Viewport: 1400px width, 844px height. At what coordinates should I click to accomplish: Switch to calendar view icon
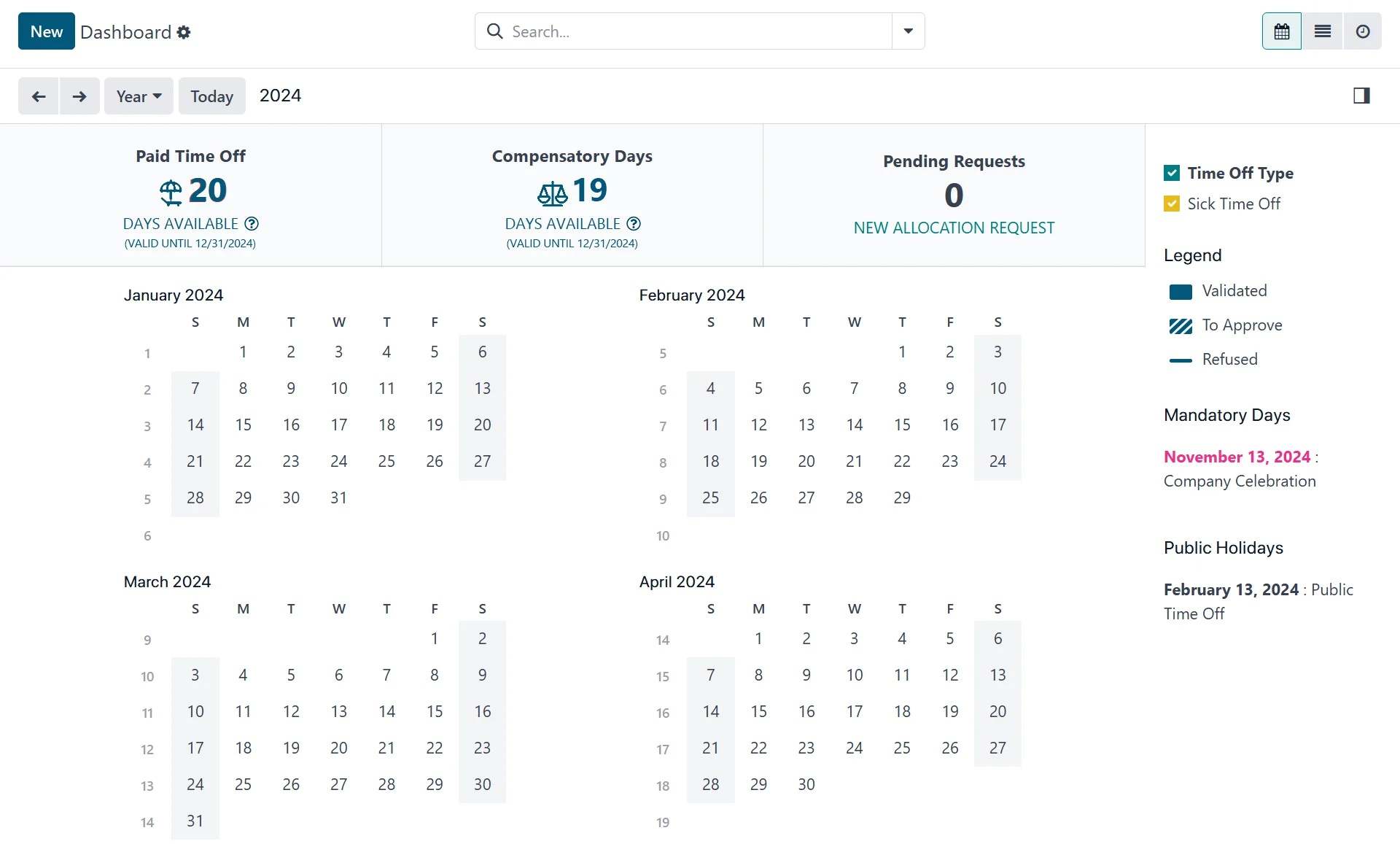1281,31
